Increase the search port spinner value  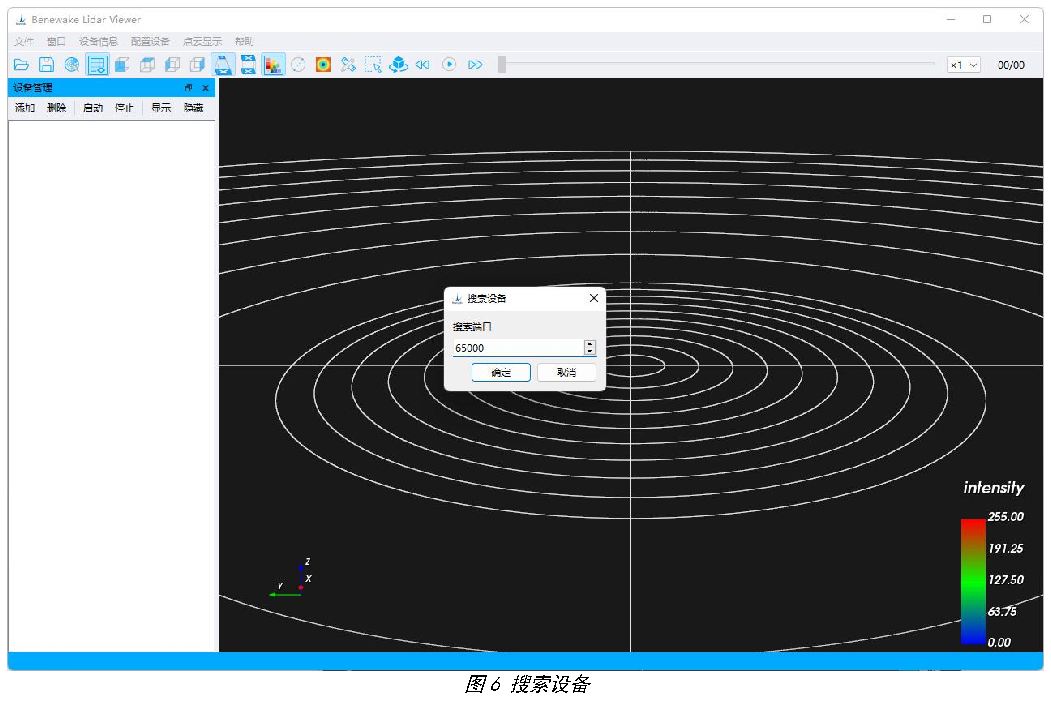[x=590, y=344]
